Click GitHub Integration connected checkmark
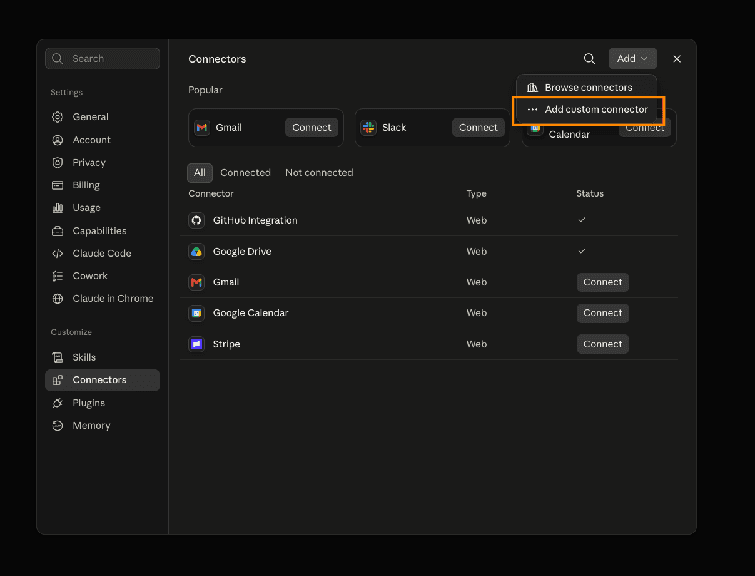Screen dimensions: 755x576 pyautogui.click(x=582, y=220)
